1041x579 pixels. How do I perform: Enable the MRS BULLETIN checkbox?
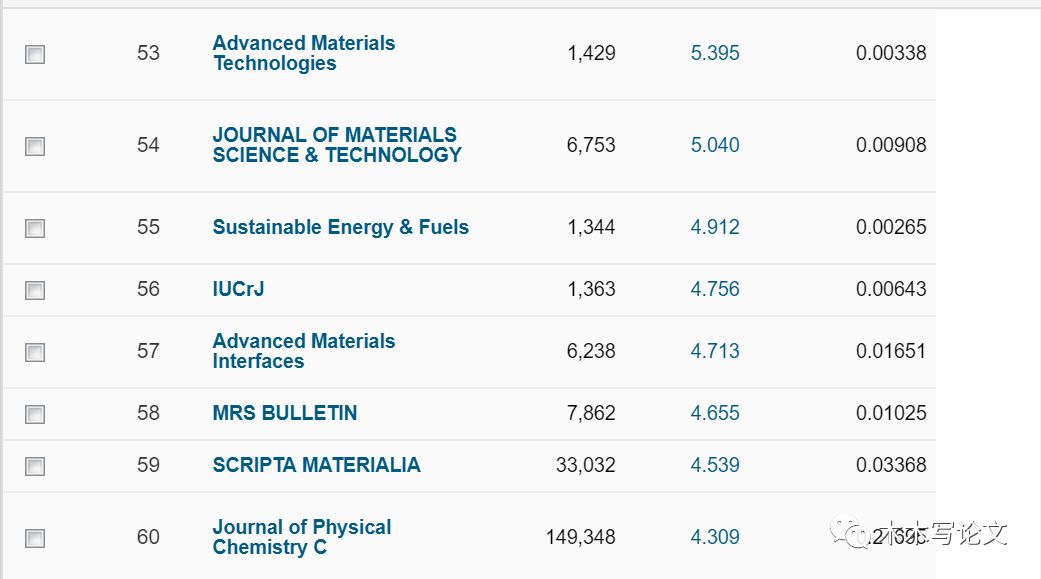[x=35, y=415]
